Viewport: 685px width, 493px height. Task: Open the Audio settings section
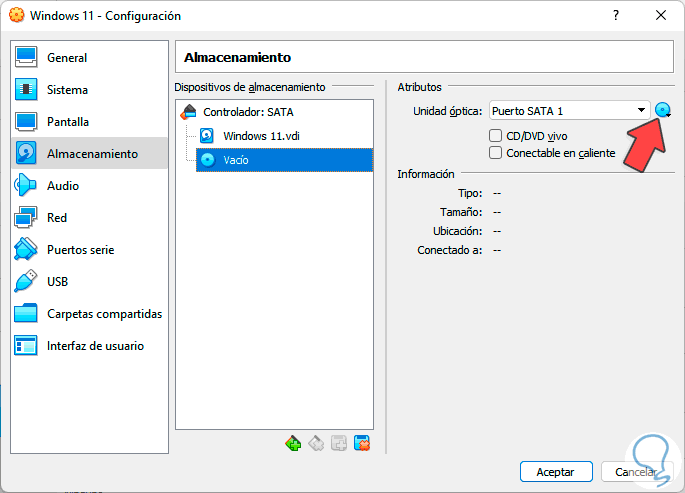(89, 186)
